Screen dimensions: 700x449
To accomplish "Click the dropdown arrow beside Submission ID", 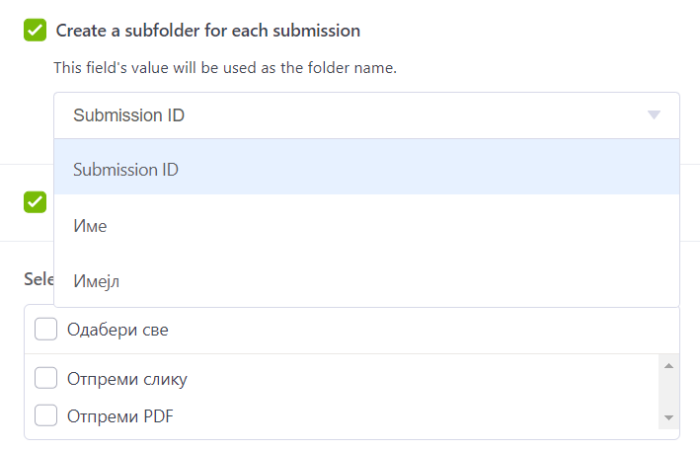I will (x=654, y=115).
